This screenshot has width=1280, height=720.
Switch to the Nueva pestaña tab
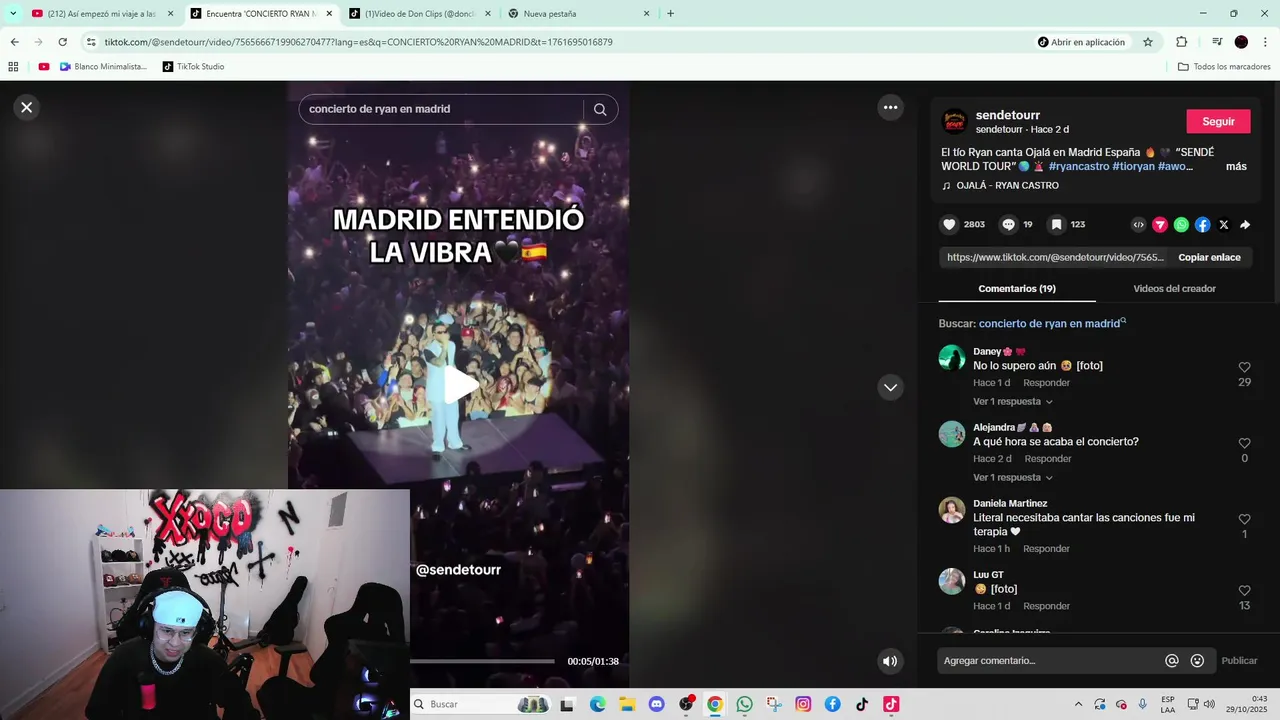tap(579, 14)
